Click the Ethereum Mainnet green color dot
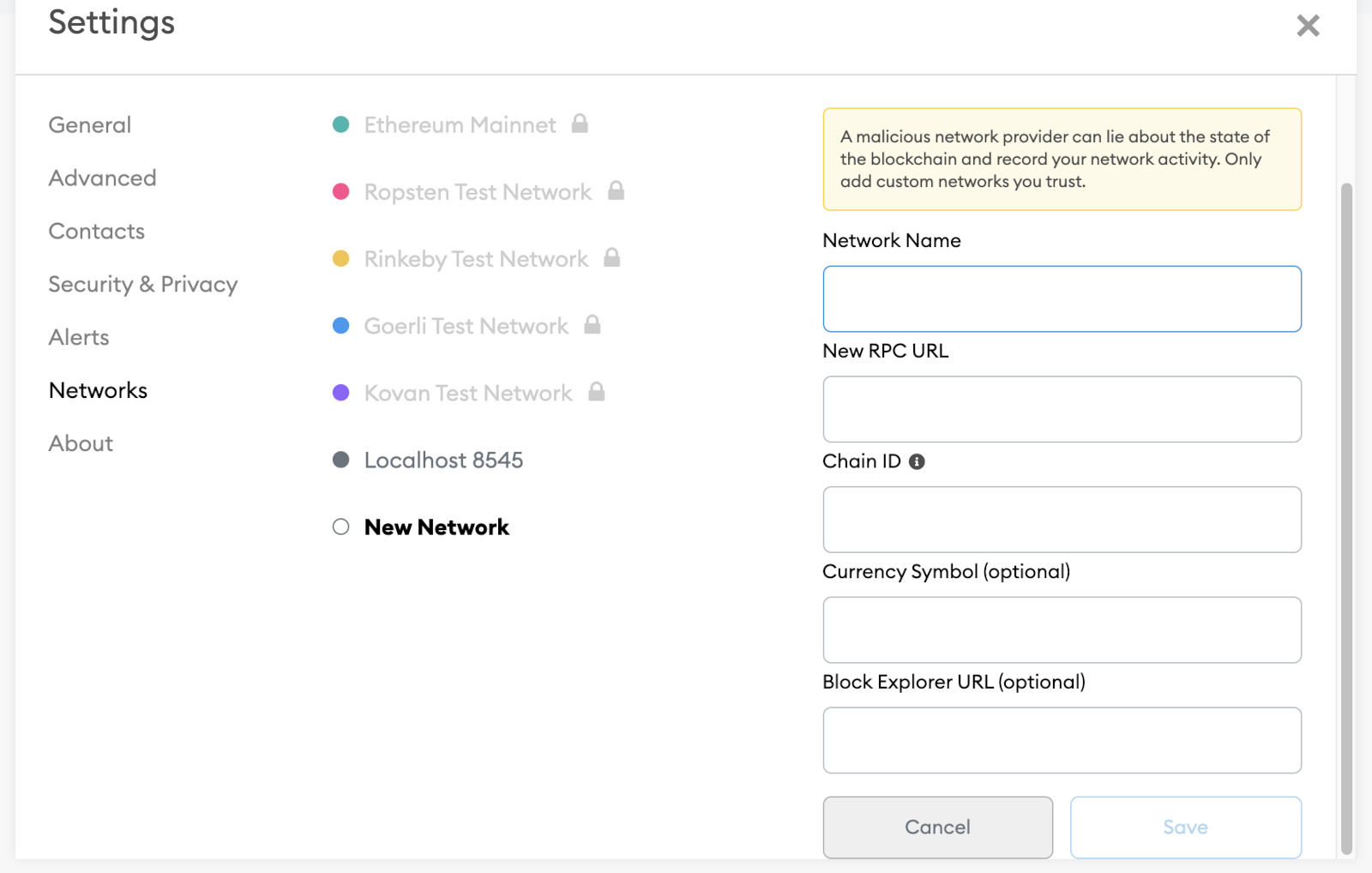 340,124
